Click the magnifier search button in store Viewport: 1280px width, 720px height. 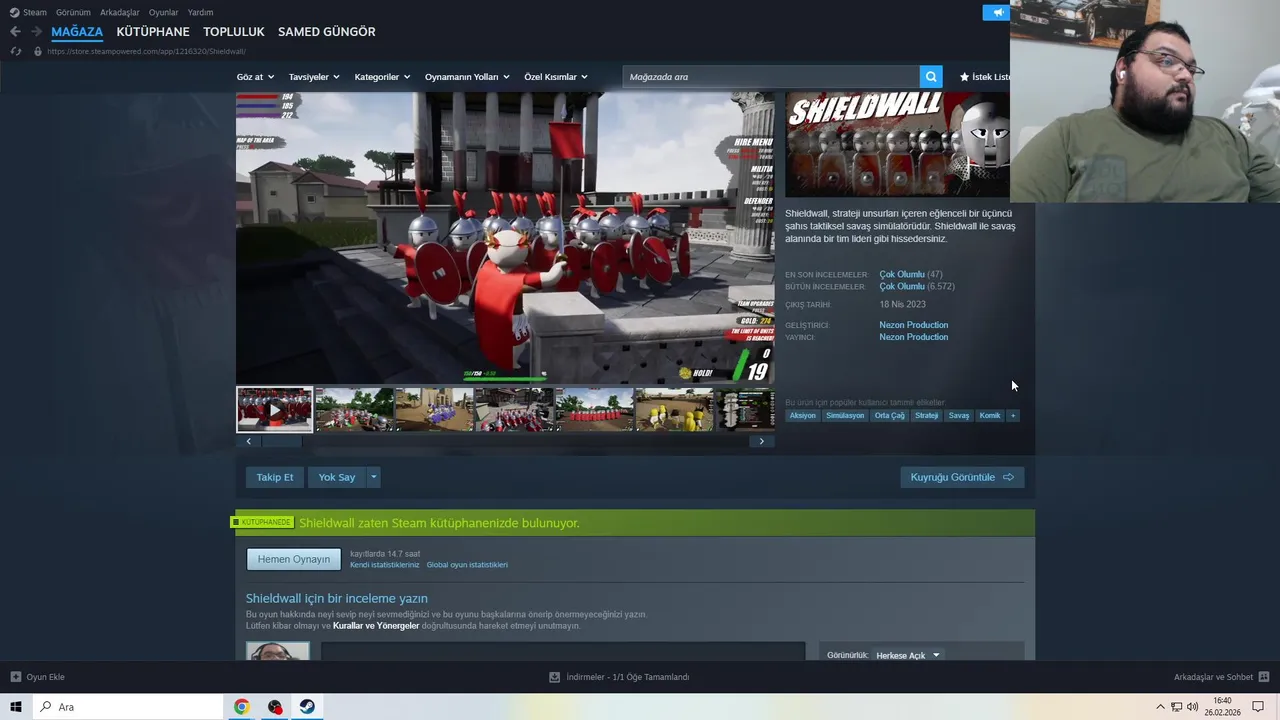[x=931, y=77]
